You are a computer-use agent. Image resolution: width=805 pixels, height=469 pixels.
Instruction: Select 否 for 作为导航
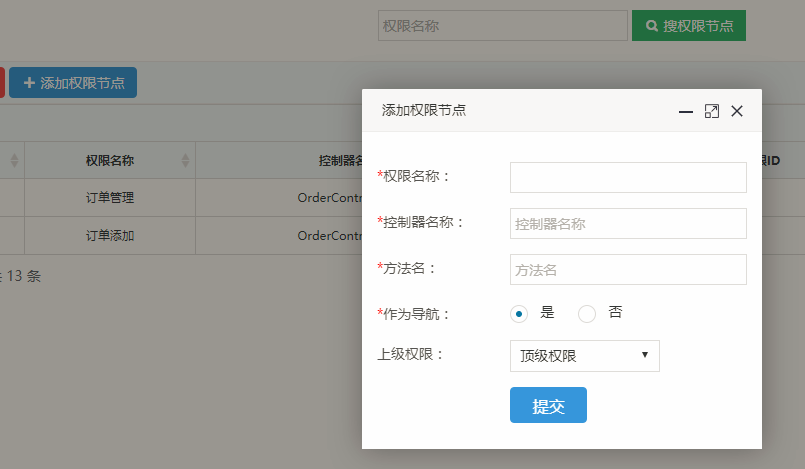coord(587,313)
